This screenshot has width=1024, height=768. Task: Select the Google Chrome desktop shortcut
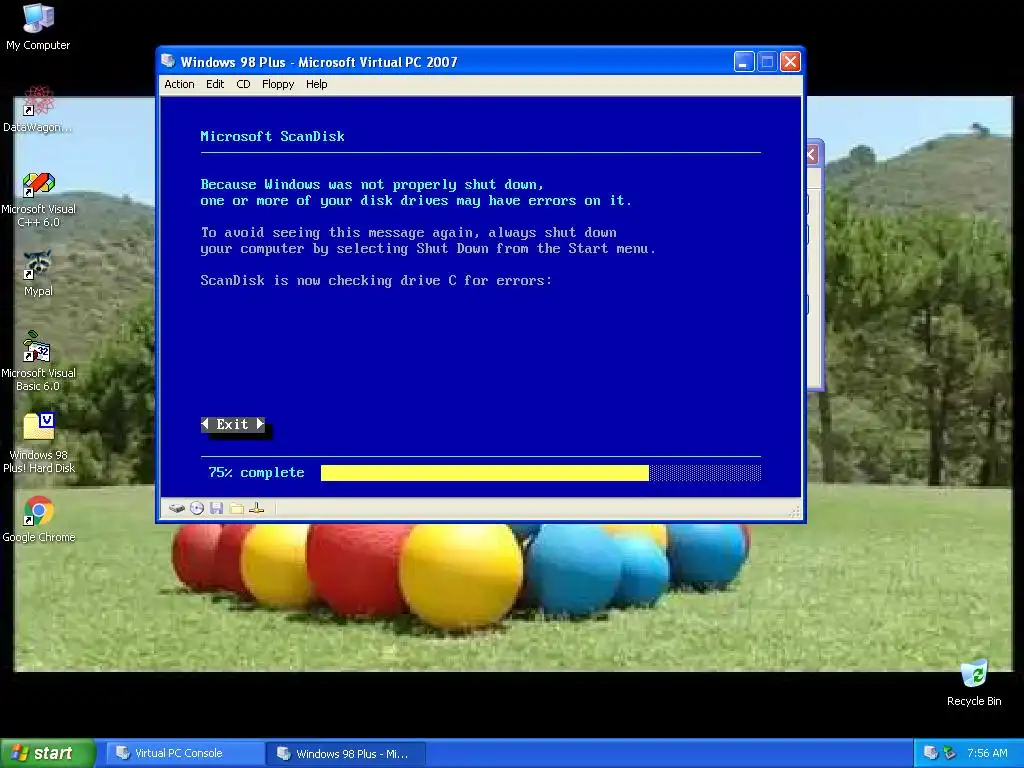[38, 520]
